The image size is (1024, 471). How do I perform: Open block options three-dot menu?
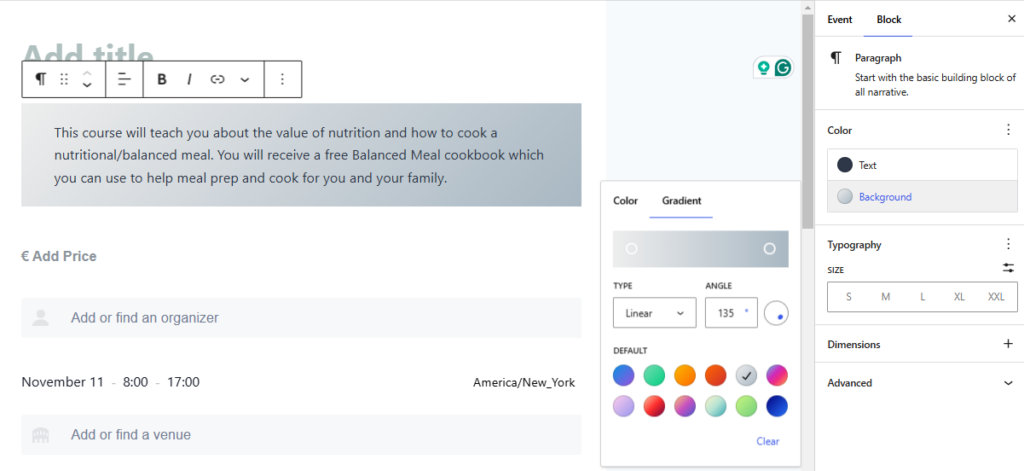point(282,79)
